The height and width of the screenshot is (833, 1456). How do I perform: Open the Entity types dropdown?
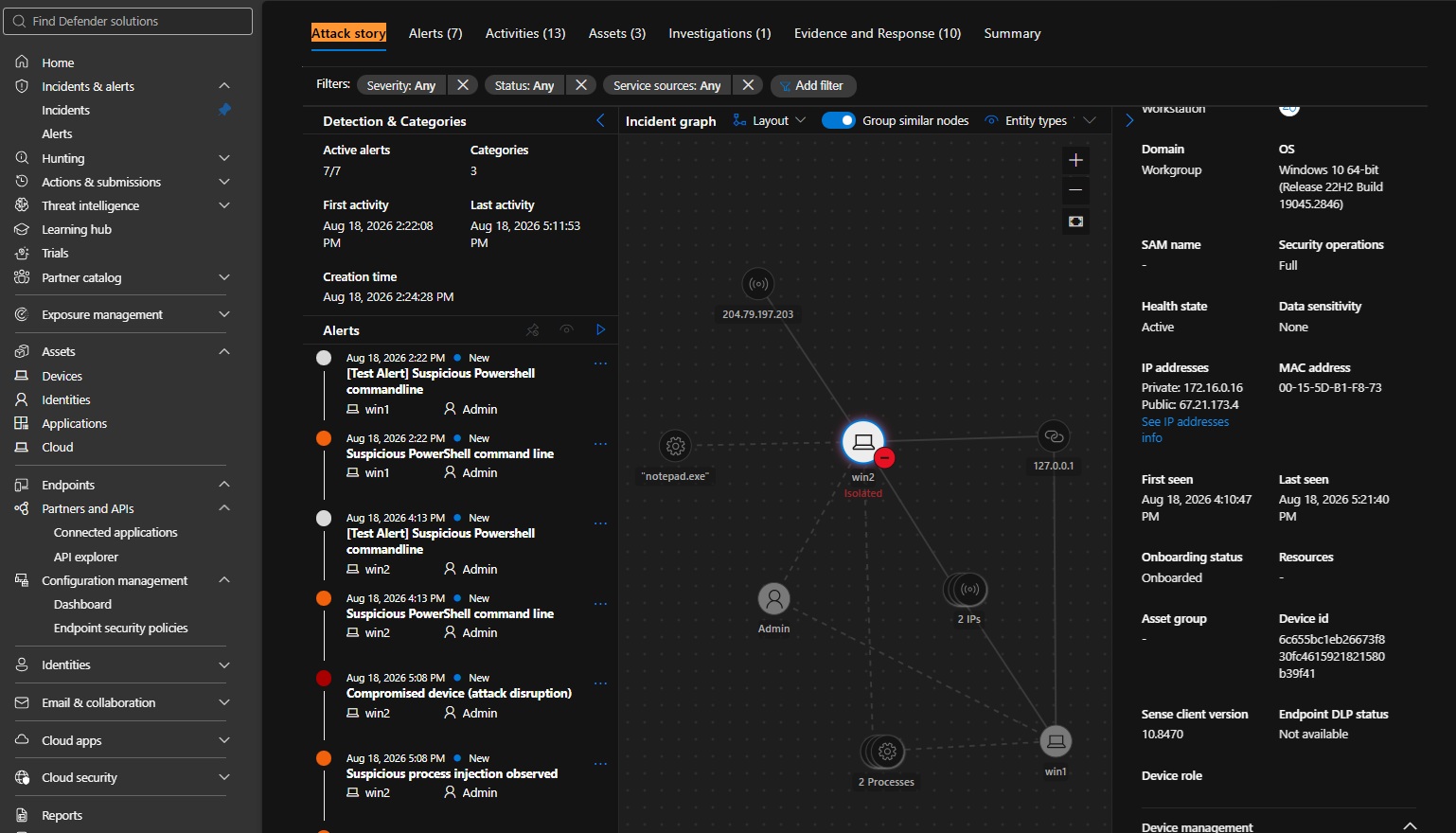pos(1040,120)
